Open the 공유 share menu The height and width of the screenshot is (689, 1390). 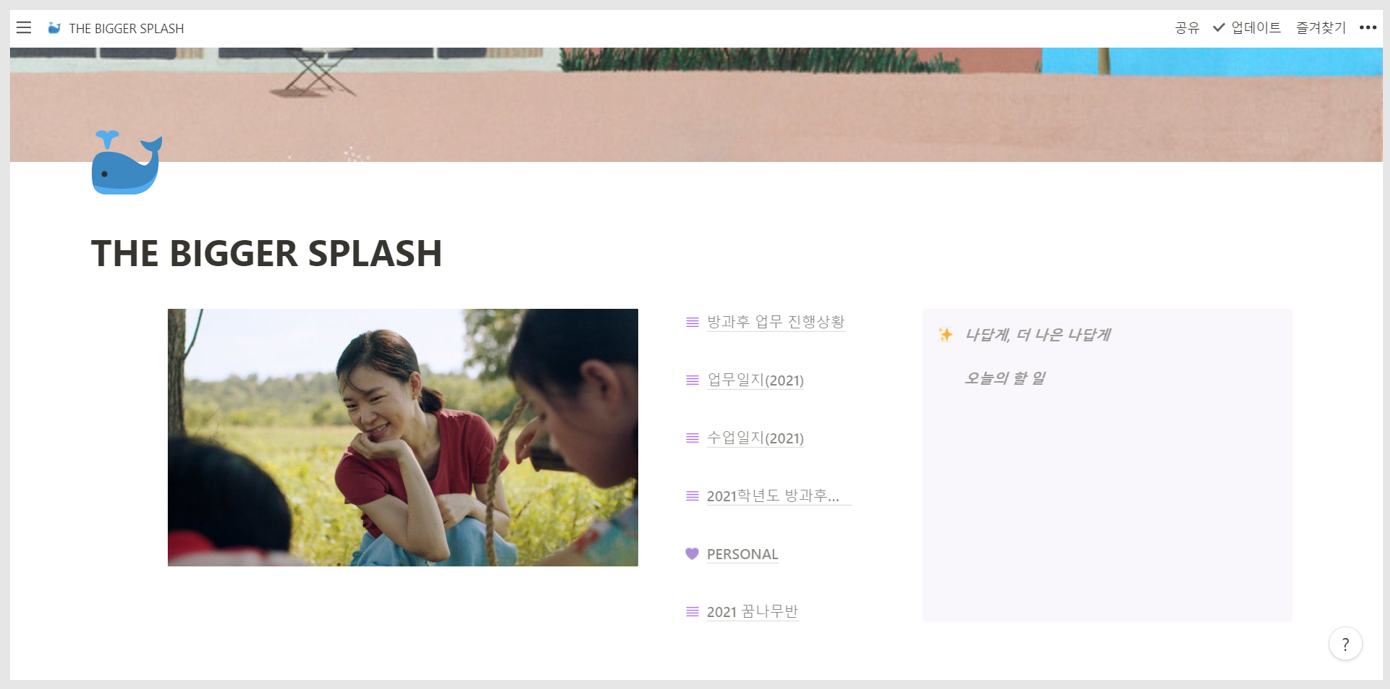pos(1187,28)
